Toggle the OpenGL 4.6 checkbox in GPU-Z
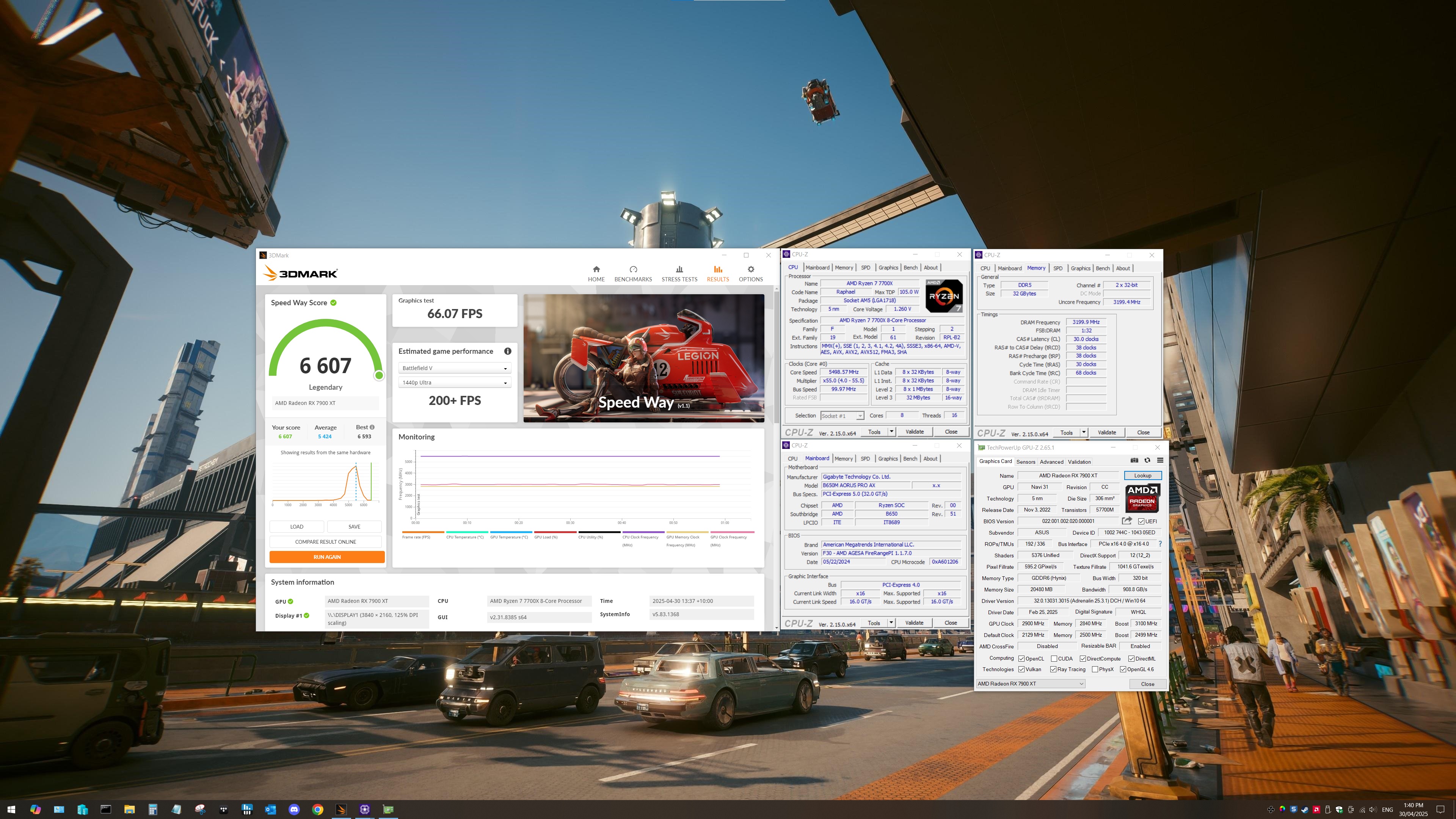This screenshot has width=1456, height=819. tap(1123, 669)
